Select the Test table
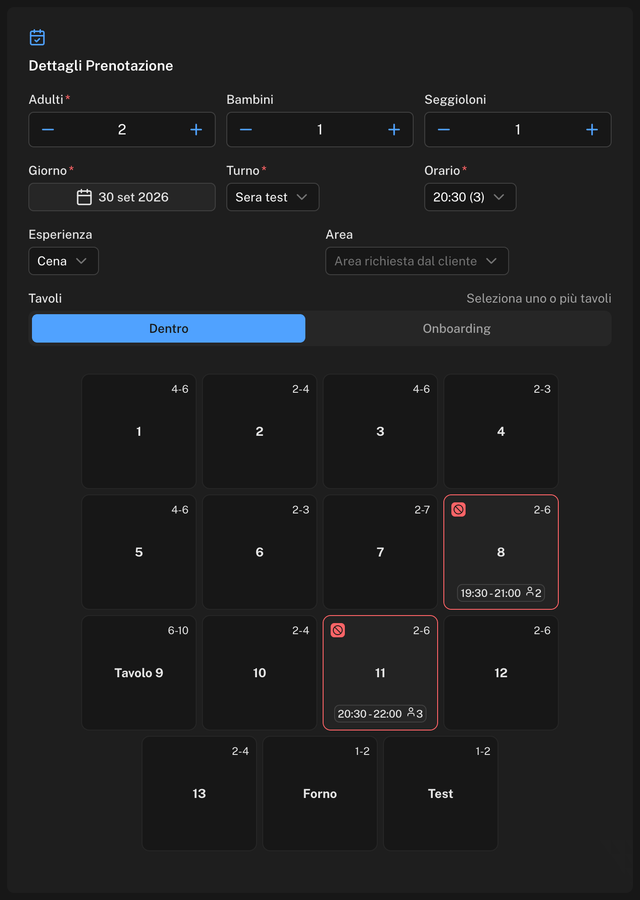This screenshot has height=900, width=640. pos(441,793)
